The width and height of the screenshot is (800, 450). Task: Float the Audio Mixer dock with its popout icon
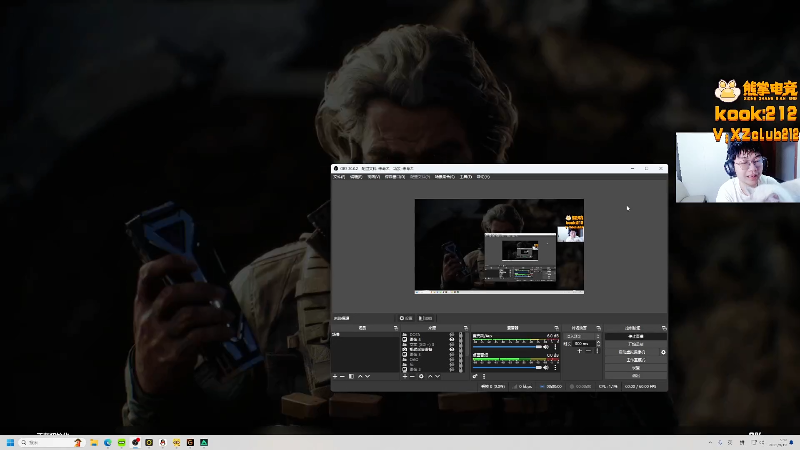557,328
